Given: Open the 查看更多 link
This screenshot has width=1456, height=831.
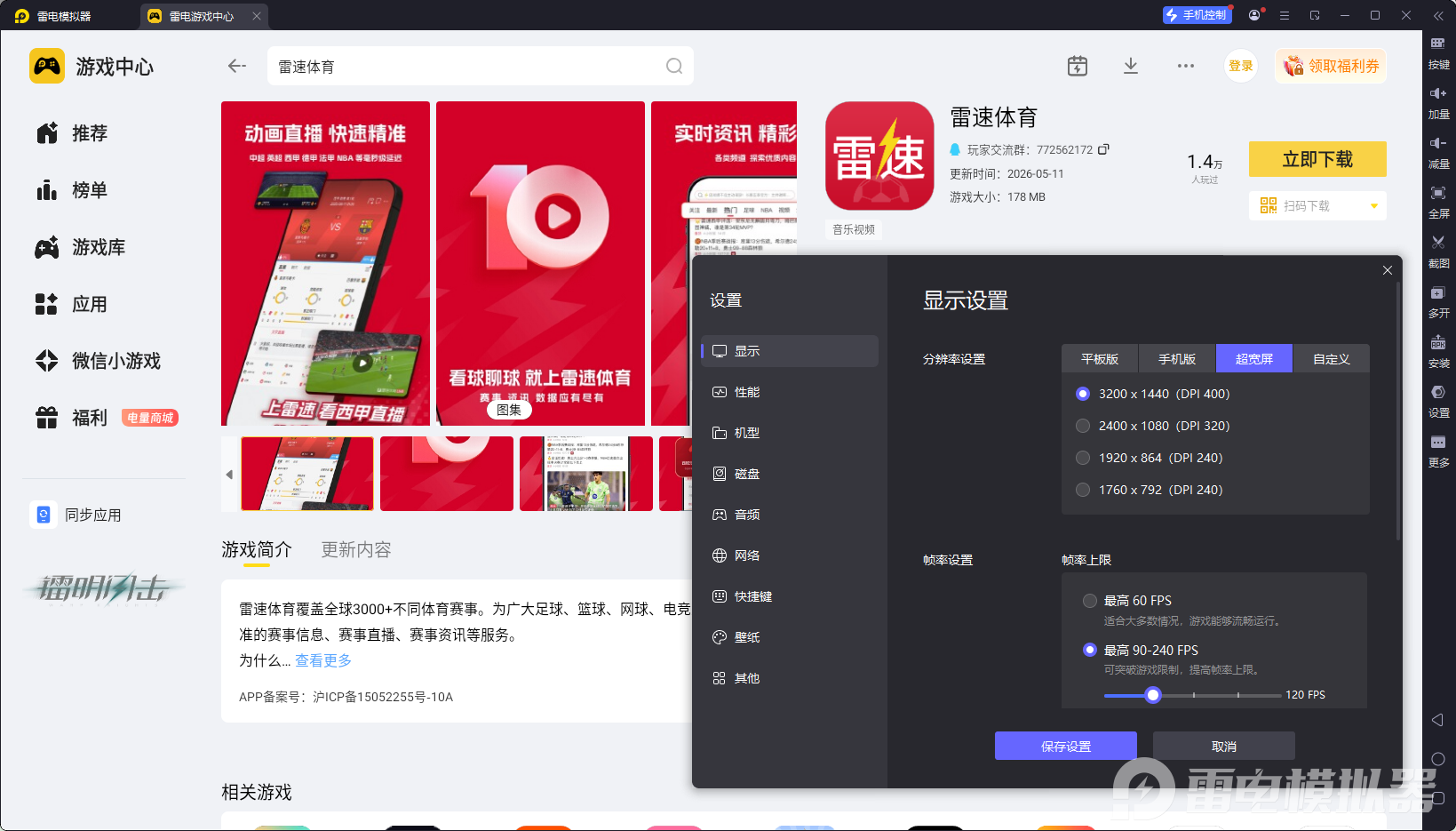Looking at the screenshot, I should click(323, 660).
